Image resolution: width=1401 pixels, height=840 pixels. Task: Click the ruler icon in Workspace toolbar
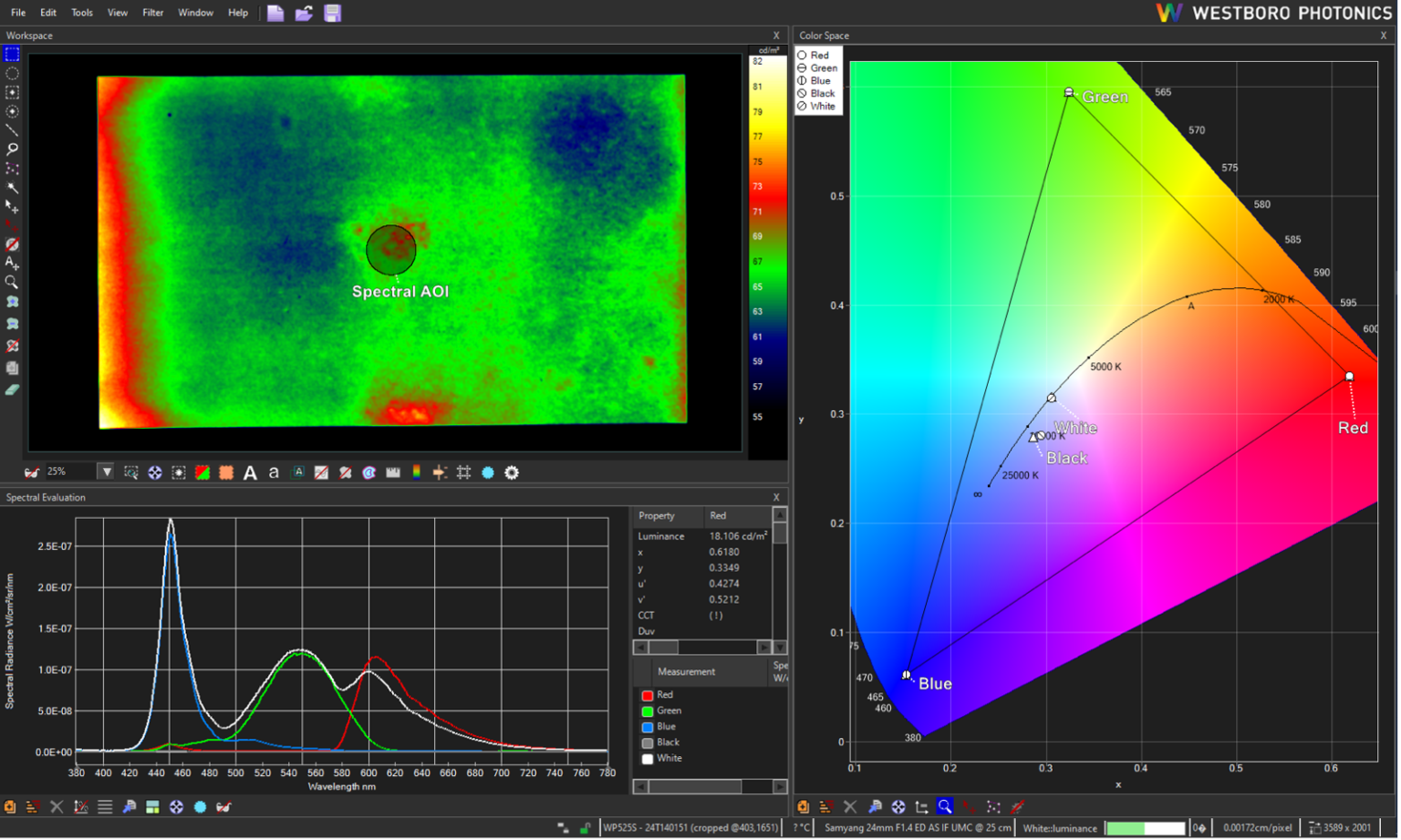pyautogui.click(x=393, y=473)
